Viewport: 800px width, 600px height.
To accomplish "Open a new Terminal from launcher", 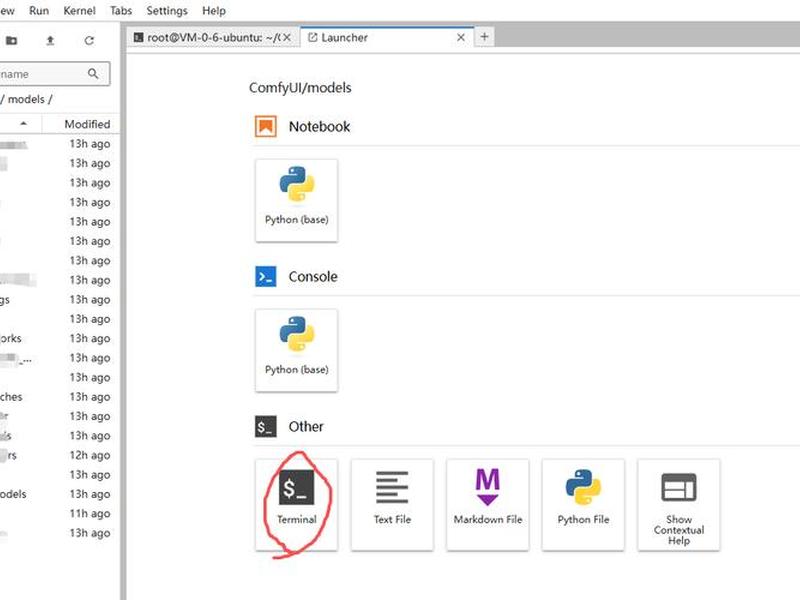I will pos(296,504).
